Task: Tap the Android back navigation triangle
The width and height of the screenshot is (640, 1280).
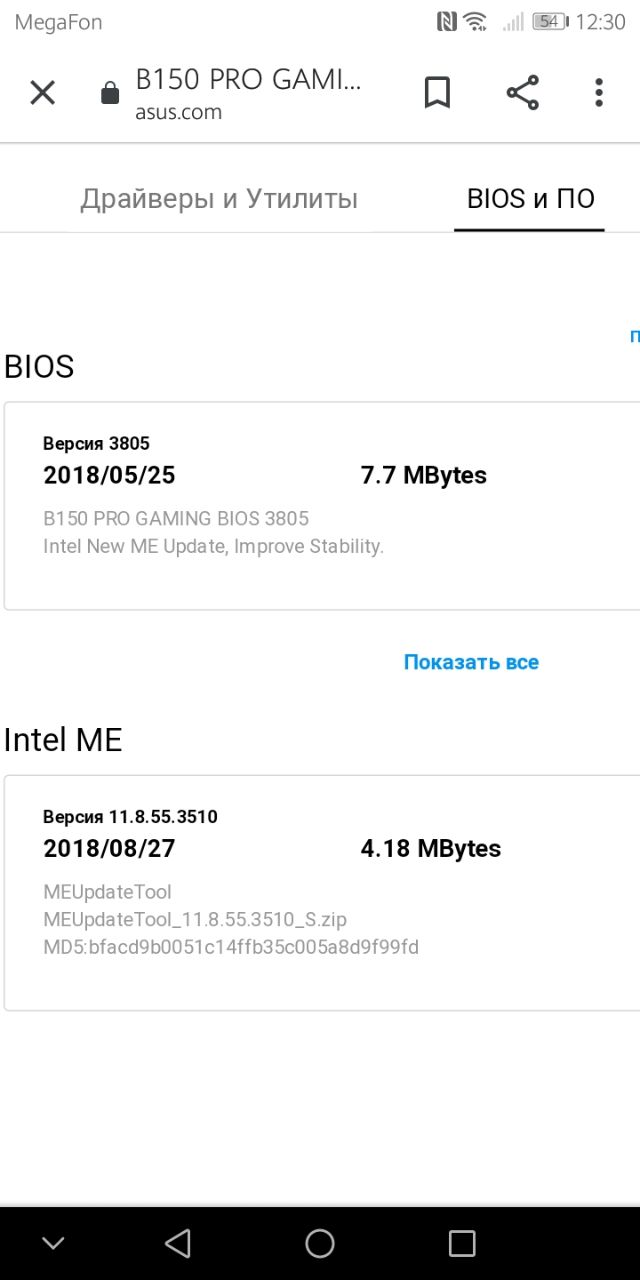Action: coord(177,1243)
